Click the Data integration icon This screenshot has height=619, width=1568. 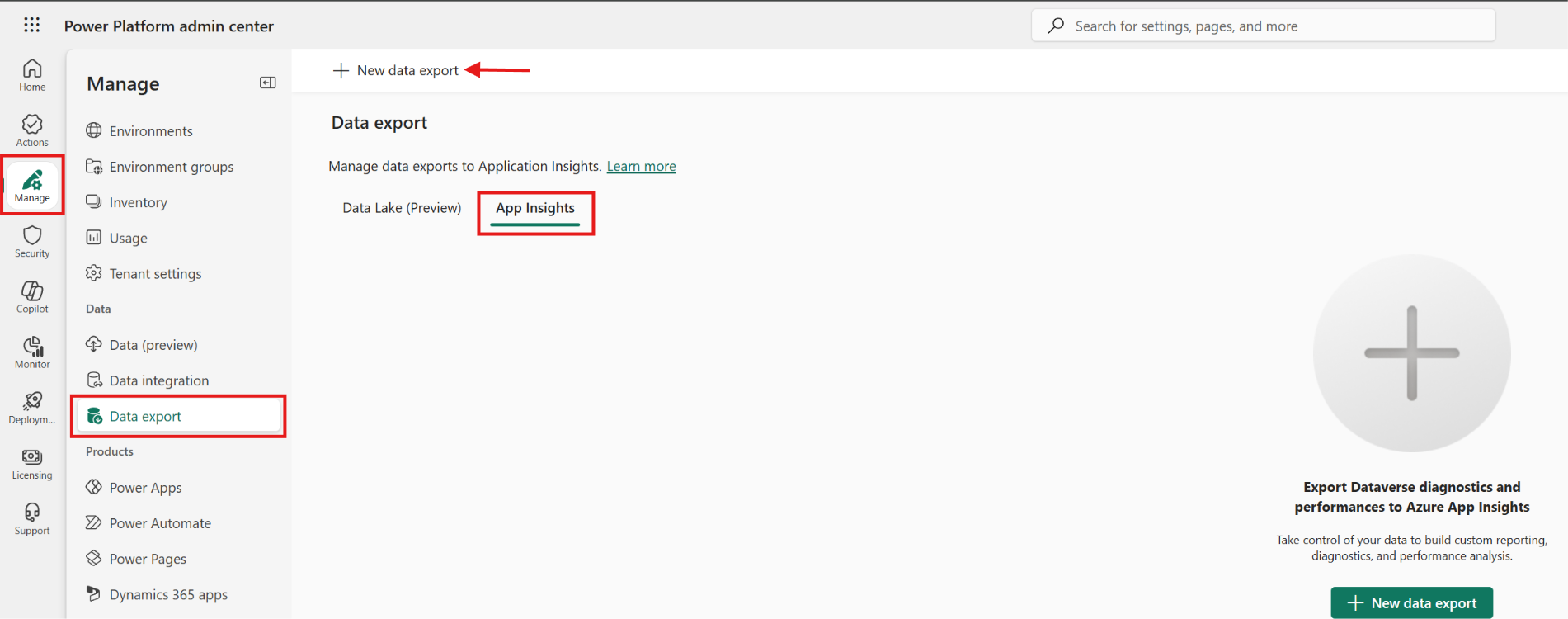click(94, 380)
